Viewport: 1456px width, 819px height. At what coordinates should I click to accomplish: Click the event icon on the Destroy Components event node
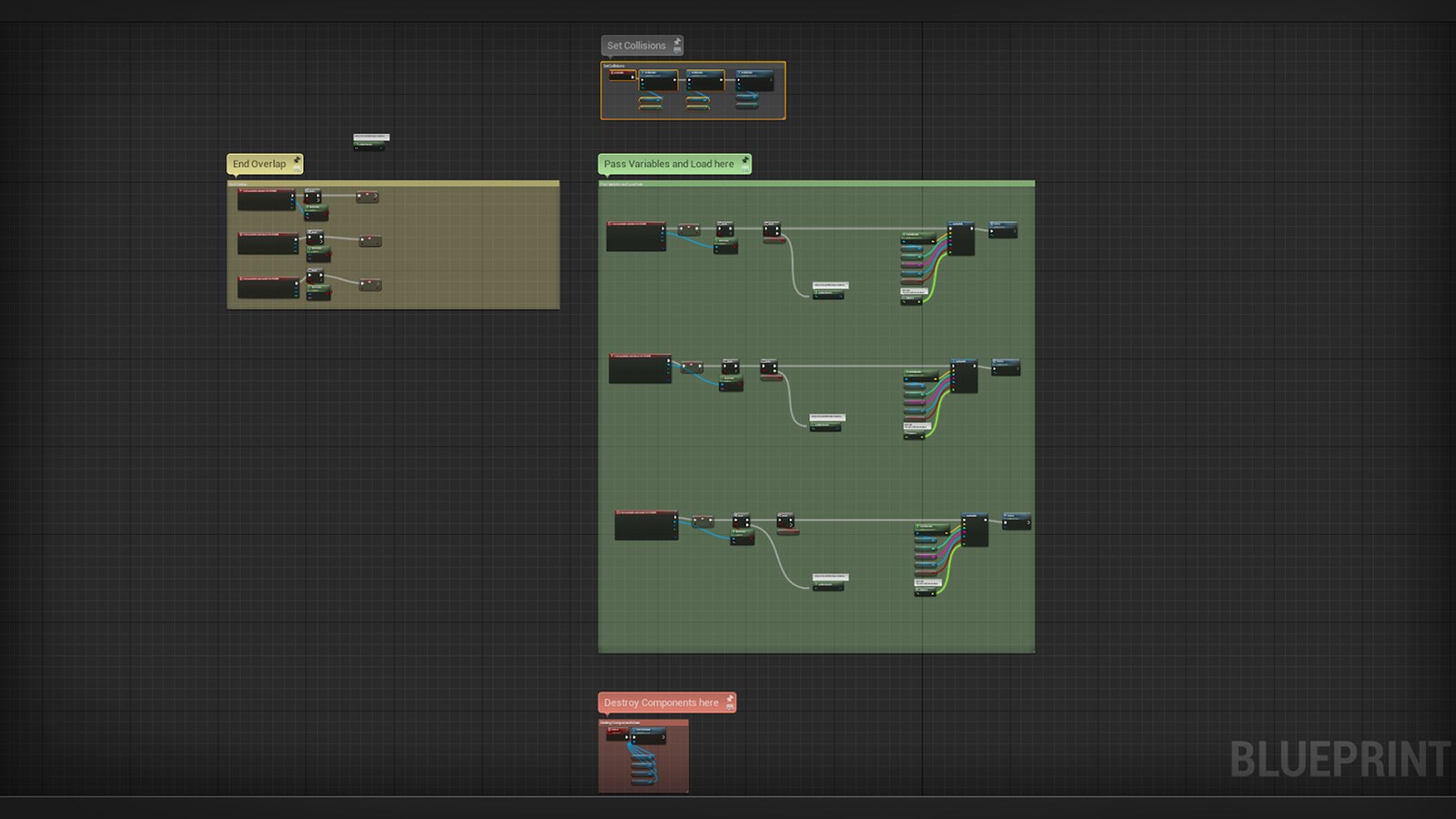coord(610,730)
